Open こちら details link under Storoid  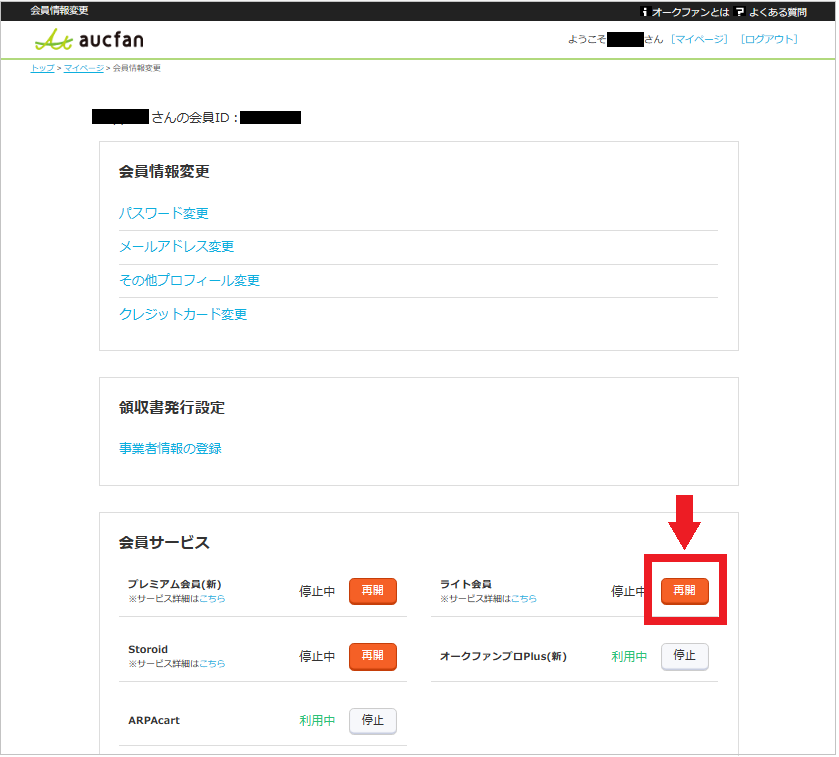[212, 663]
